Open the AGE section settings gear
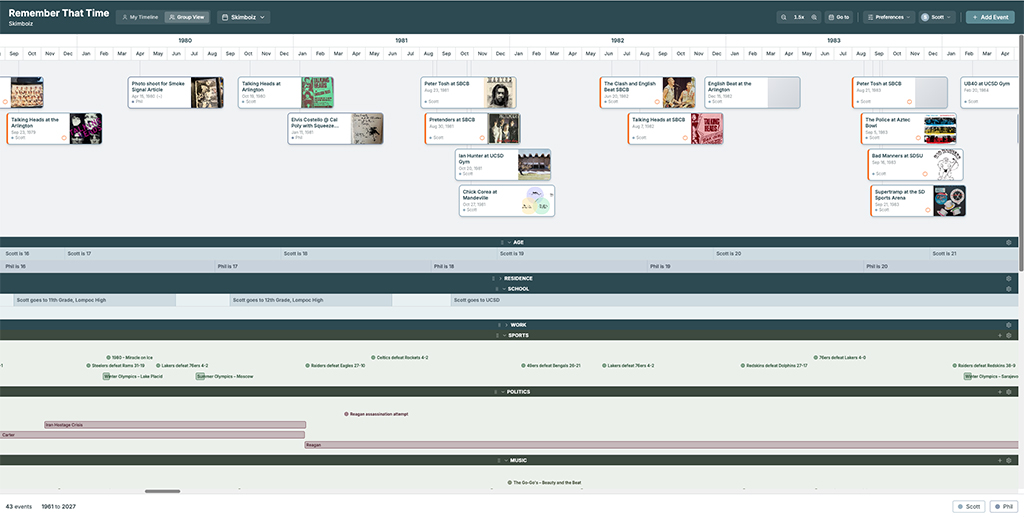The width and height of the screenshot is (1024, 517). tap(1008, 242)
